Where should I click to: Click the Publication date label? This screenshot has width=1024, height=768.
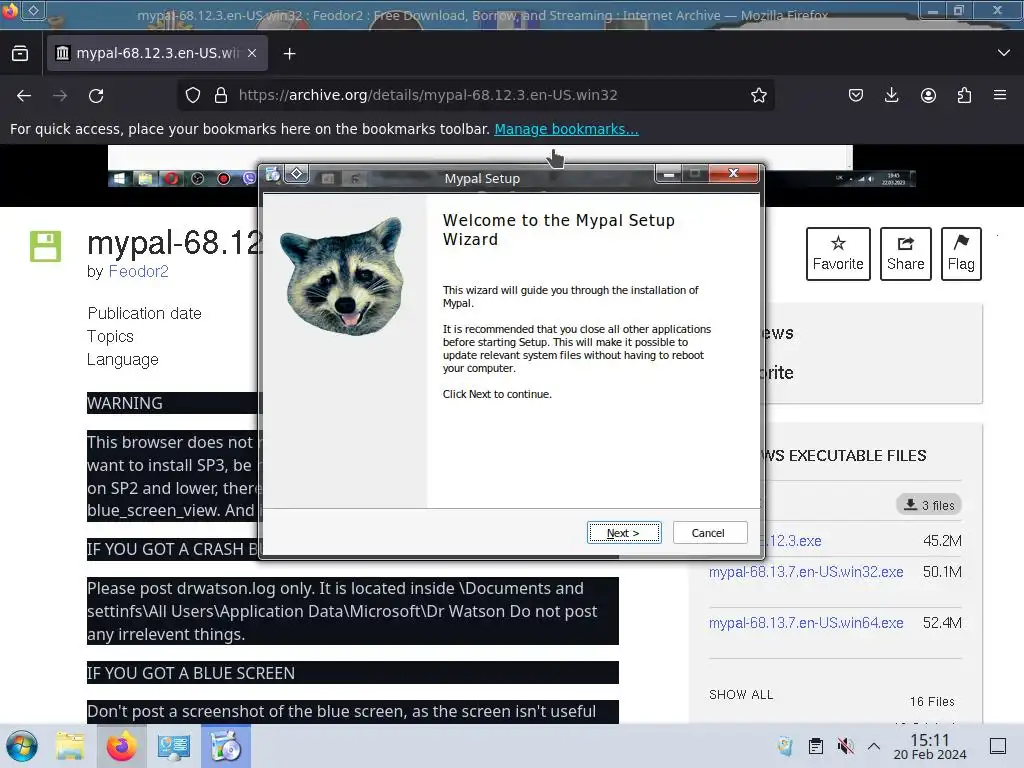coord(144,313)
